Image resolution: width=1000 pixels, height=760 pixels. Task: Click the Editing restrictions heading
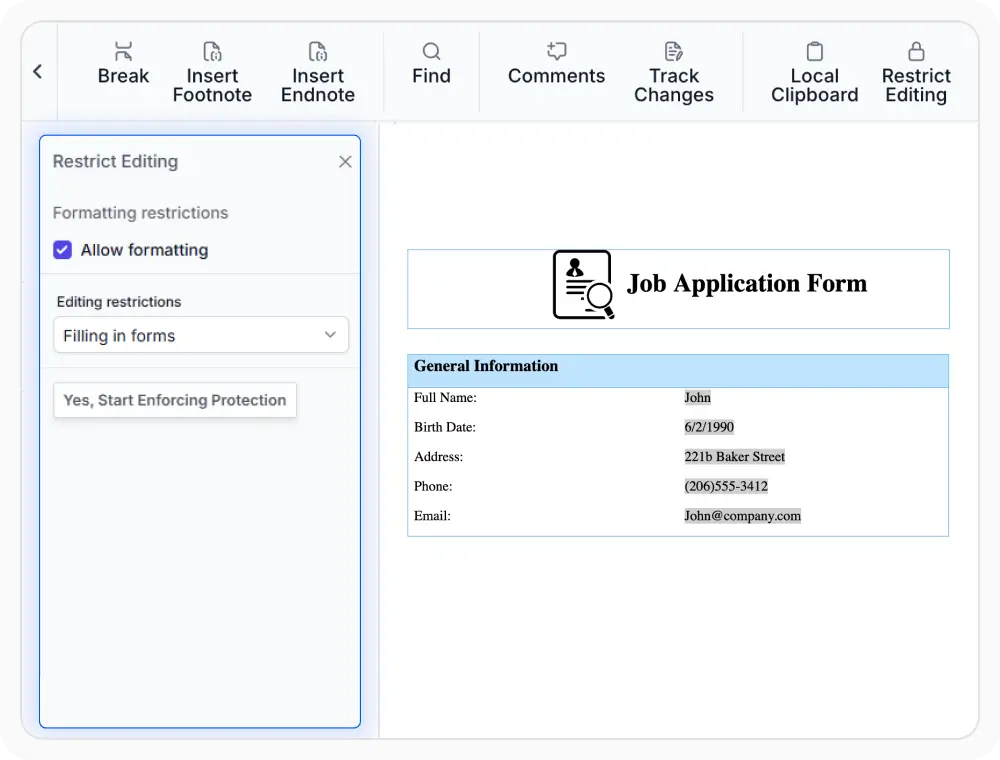pyautogui.click(x=119, y=302)
